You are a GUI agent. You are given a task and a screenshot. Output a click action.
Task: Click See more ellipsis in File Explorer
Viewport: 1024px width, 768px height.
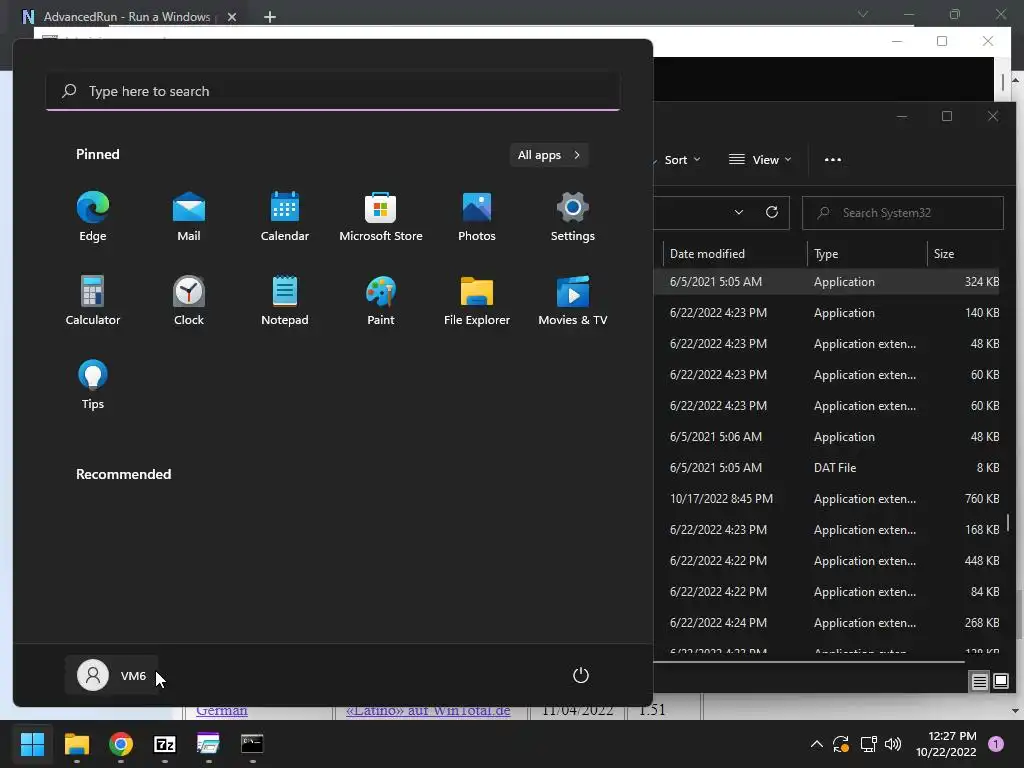(x=833, y=160)
